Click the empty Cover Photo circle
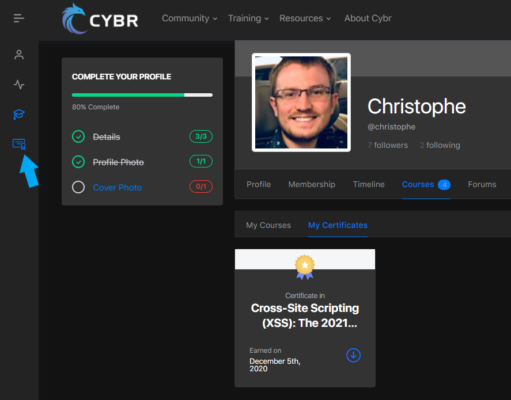The width and height of the screenshot is (511, 400). pyautogui.click(x=78, y=187)
